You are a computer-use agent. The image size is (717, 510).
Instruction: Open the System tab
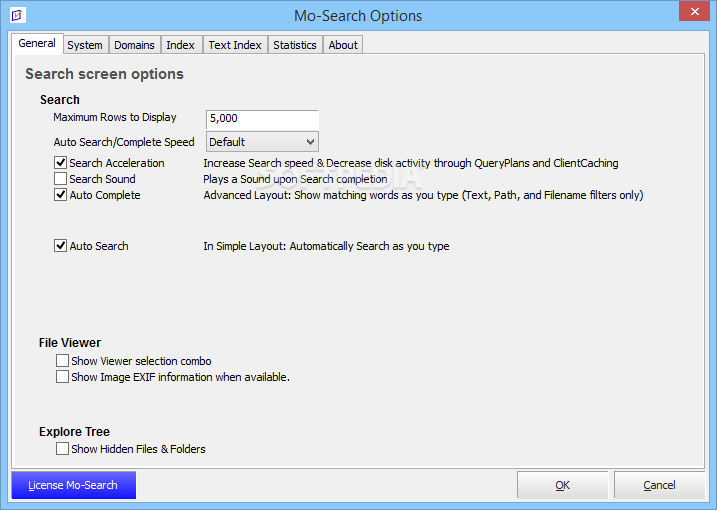(x=85, y=45)
